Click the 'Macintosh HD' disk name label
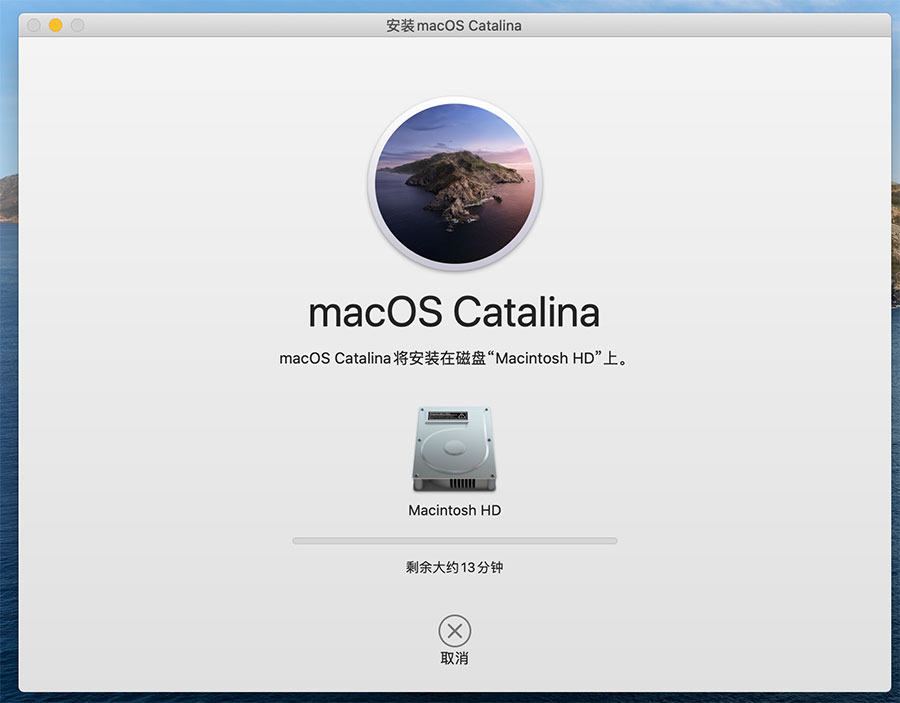900x703 pixels. [x=454, y=510]
